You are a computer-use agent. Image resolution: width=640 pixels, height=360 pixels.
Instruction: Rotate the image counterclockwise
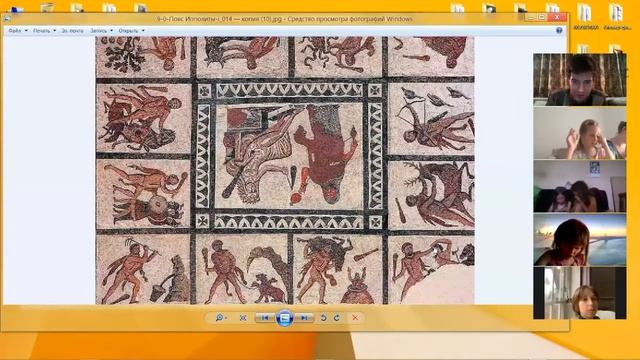point(323,318)
